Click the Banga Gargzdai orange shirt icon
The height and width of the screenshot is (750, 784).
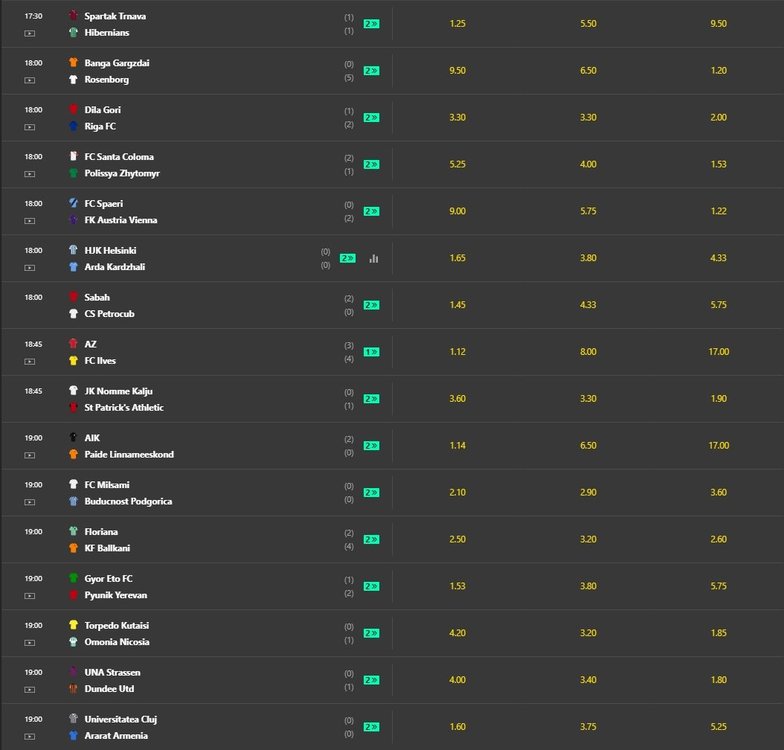[x=74, y=62]
